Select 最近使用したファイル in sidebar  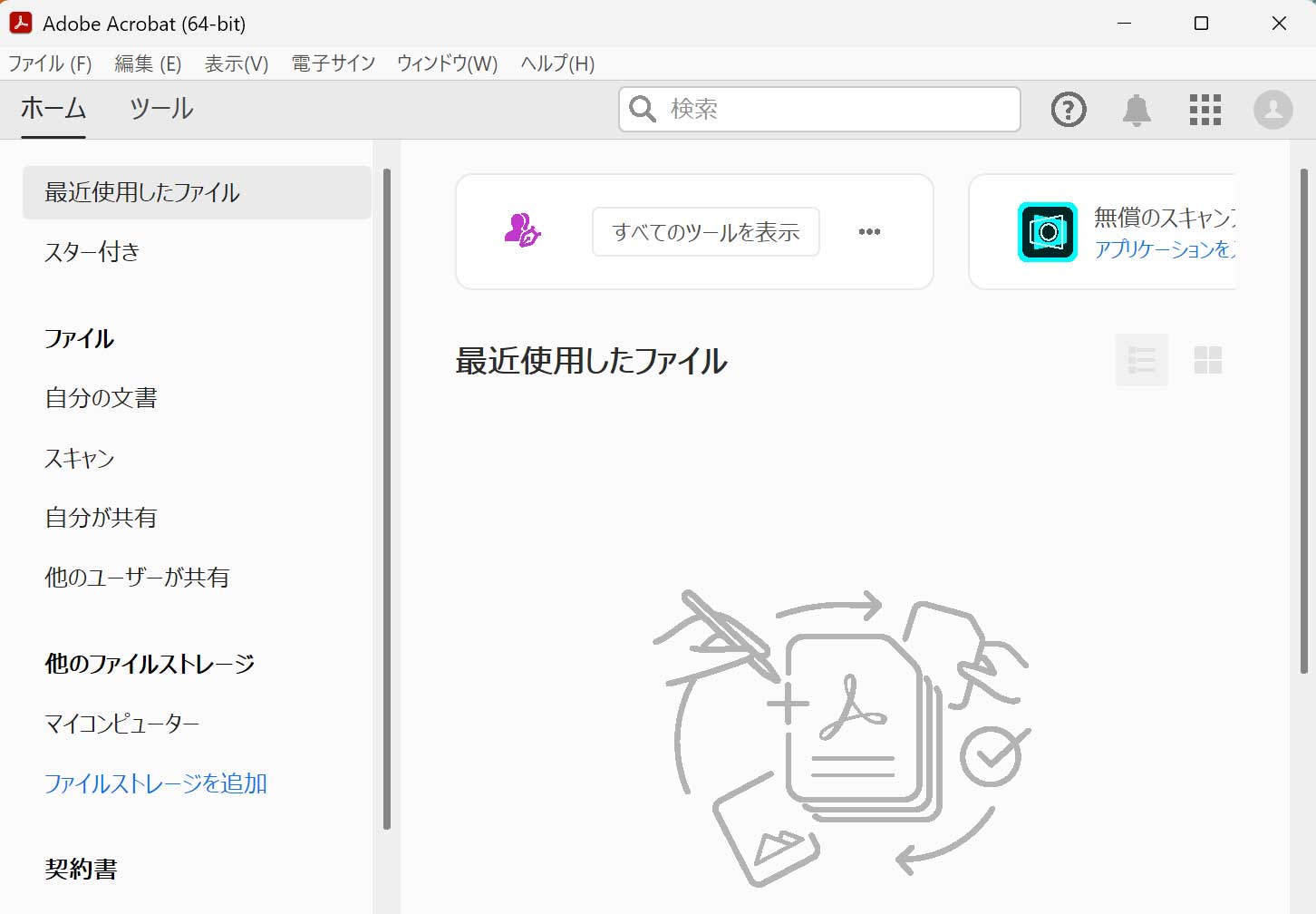pos(197,192)
